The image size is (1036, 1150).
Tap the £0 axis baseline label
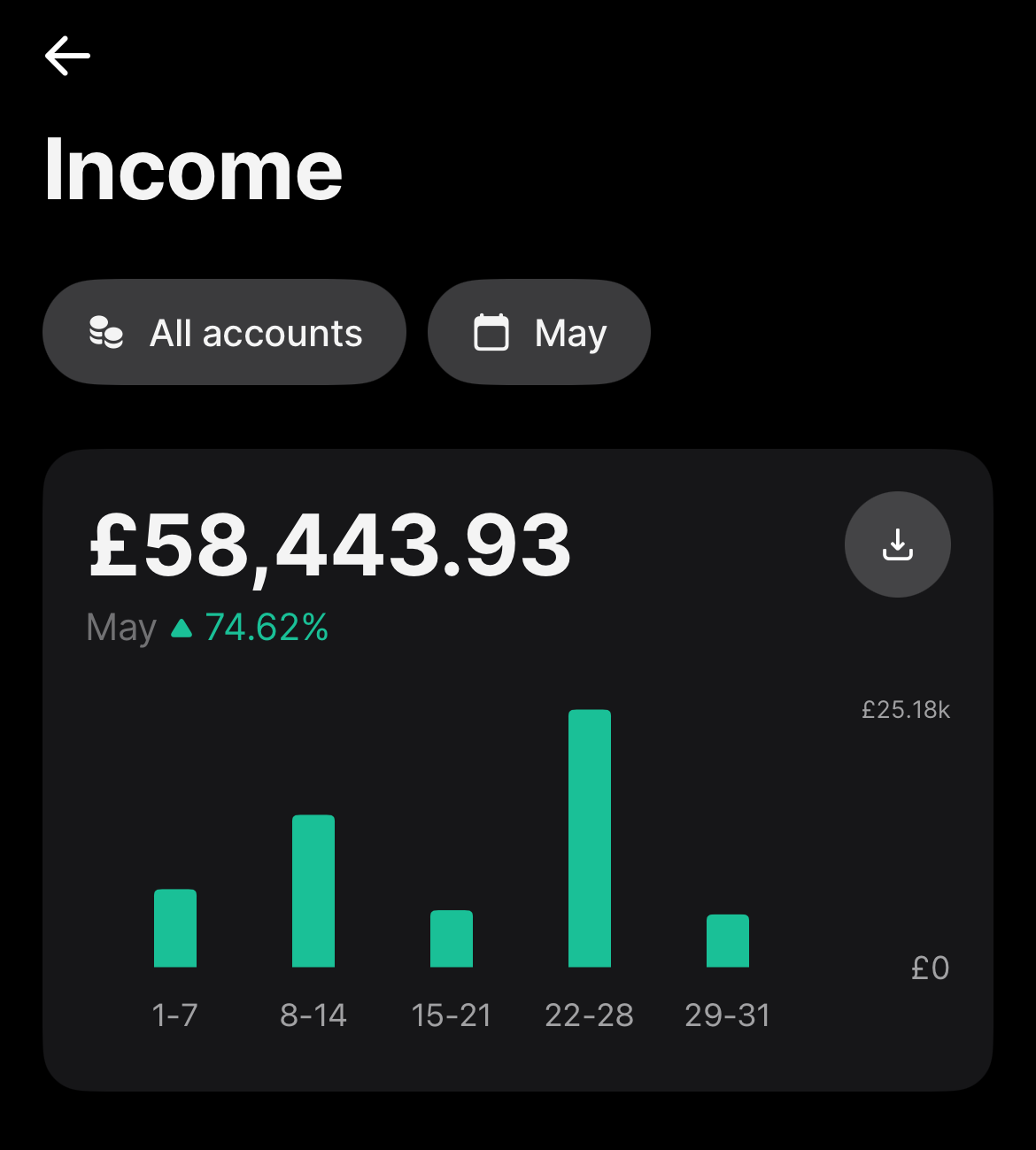(931, 968)
